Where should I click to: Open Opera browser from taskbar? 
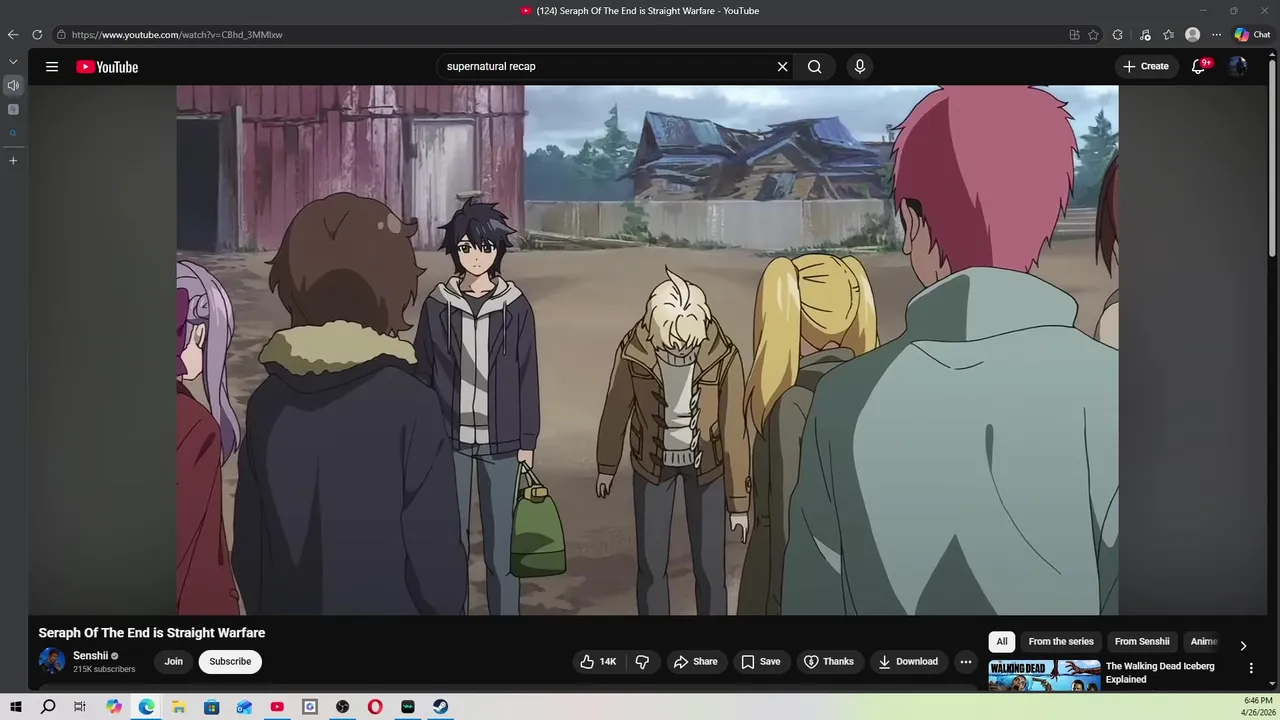[x=375, y=707]
